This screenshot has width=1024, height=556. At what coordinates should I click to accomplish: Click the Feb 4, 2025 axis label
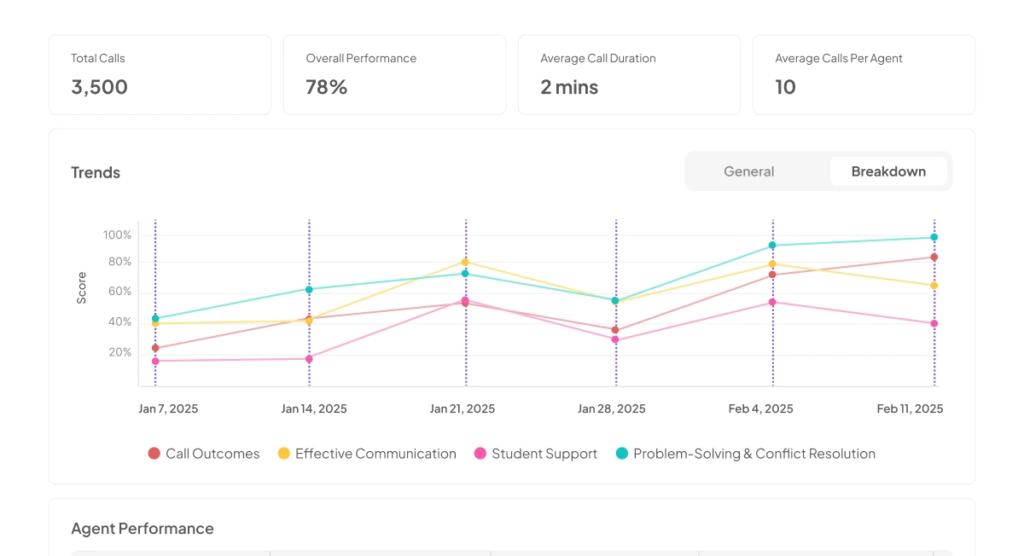click(761, 409)
